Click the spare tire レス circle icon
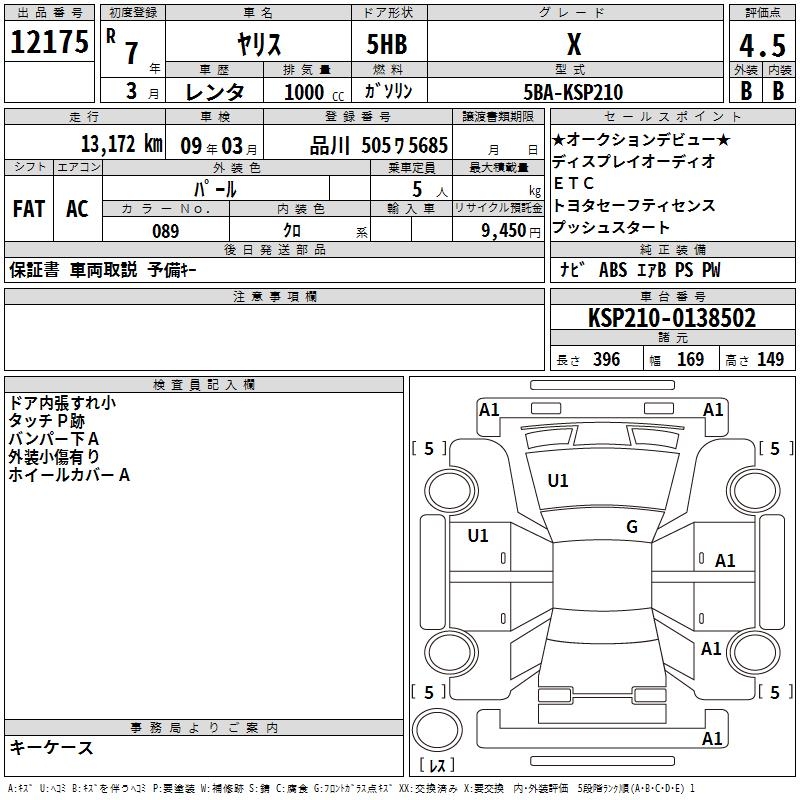Image resolution: width=800 pixels, height=800 pixels. point(437,731)
